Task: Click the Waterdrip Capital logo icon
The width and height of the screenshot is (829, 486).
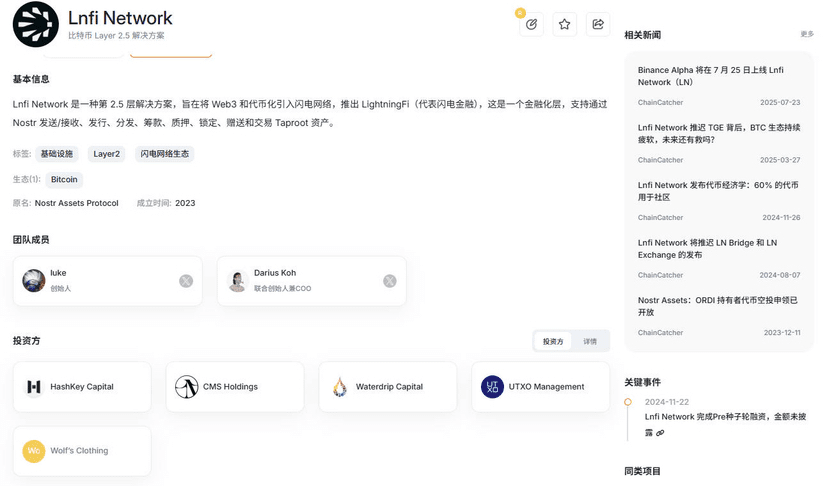Action: pyautogui.click(x=339, y=387)
